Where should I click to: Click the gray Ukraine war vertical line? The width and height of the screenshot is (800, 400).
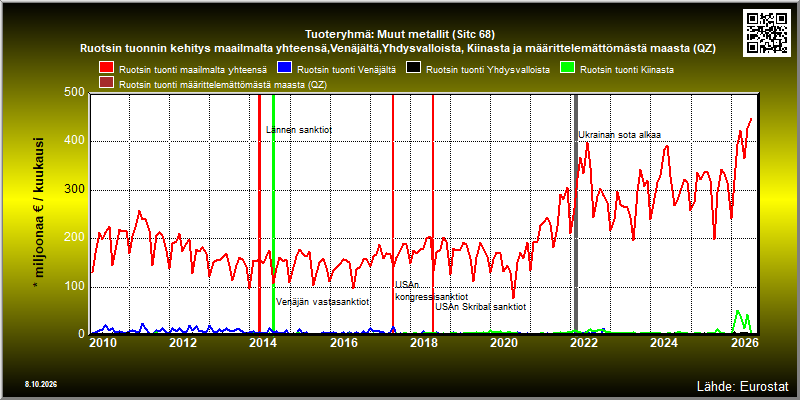point(576,214)
